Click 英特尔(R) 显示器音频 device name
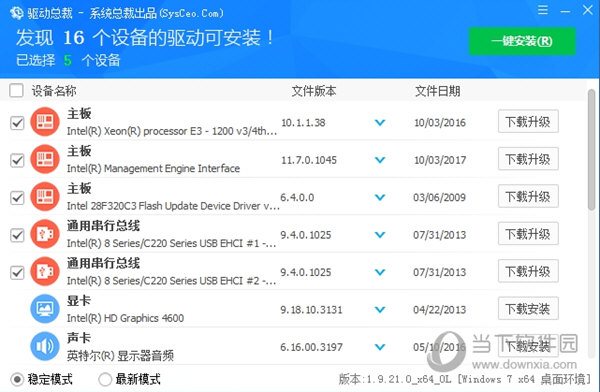 (x=120, y=356)
